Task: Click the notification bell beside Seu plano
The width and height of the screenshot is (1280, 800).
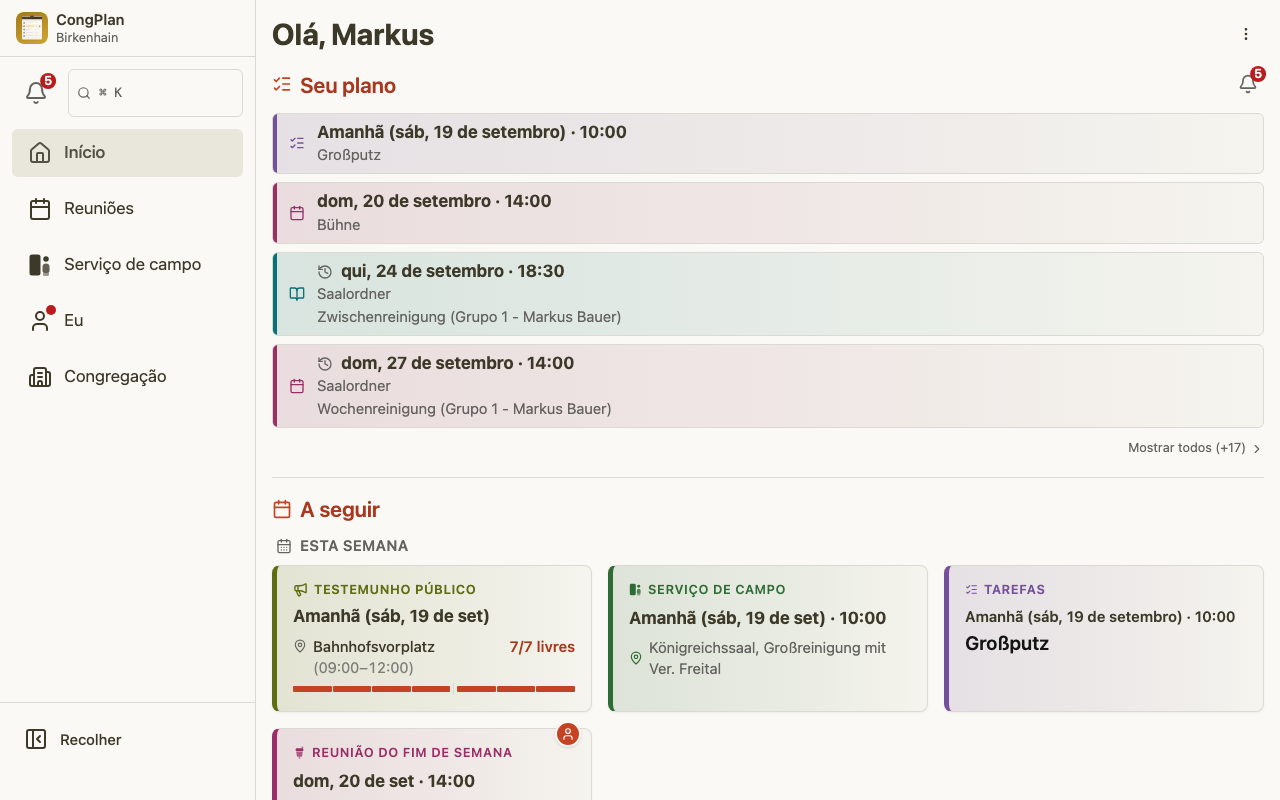Action: (1248, 84)
